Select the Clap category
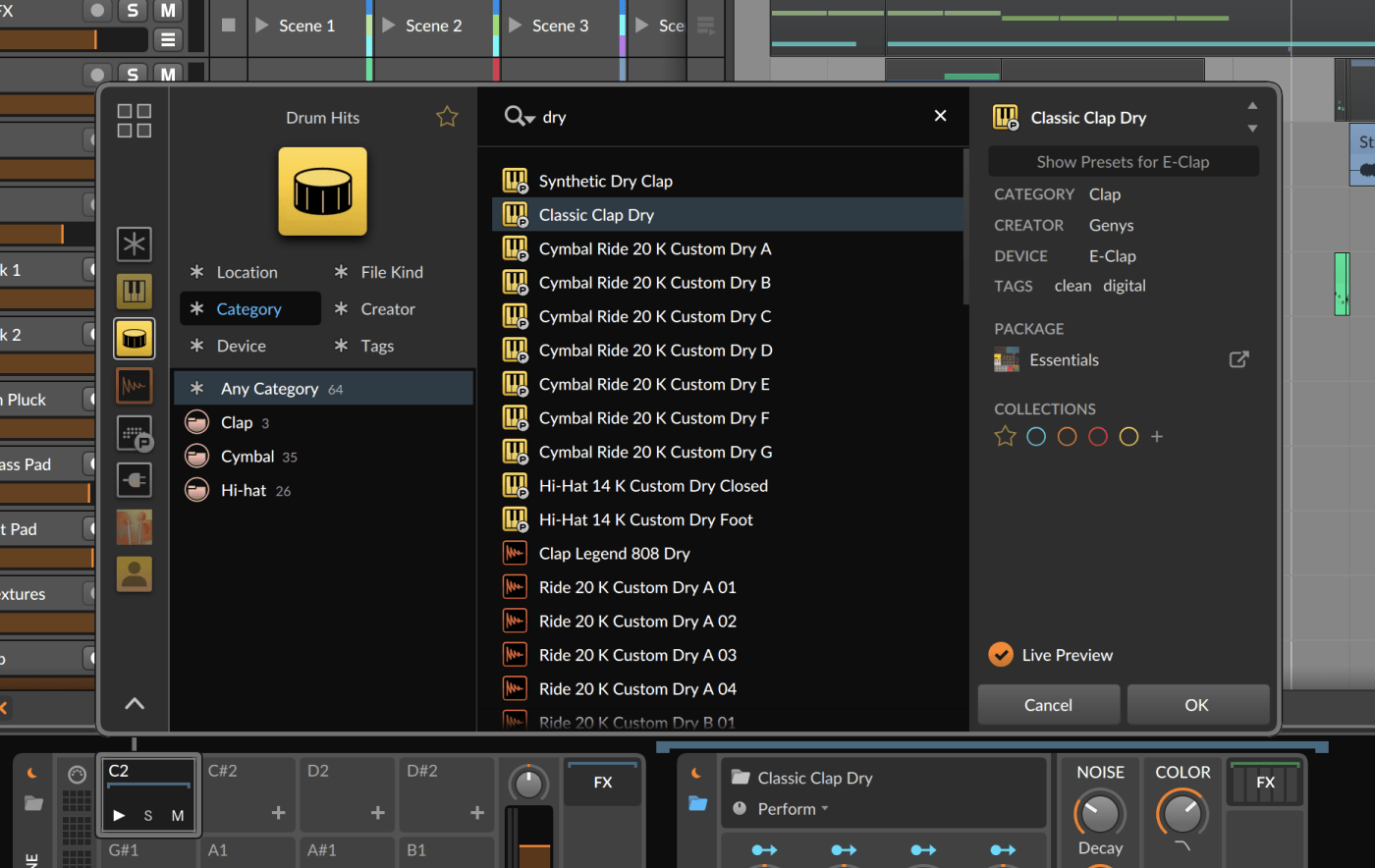Image resolution: width=1375 pixels, height=868 pixels. pos(324,423)
